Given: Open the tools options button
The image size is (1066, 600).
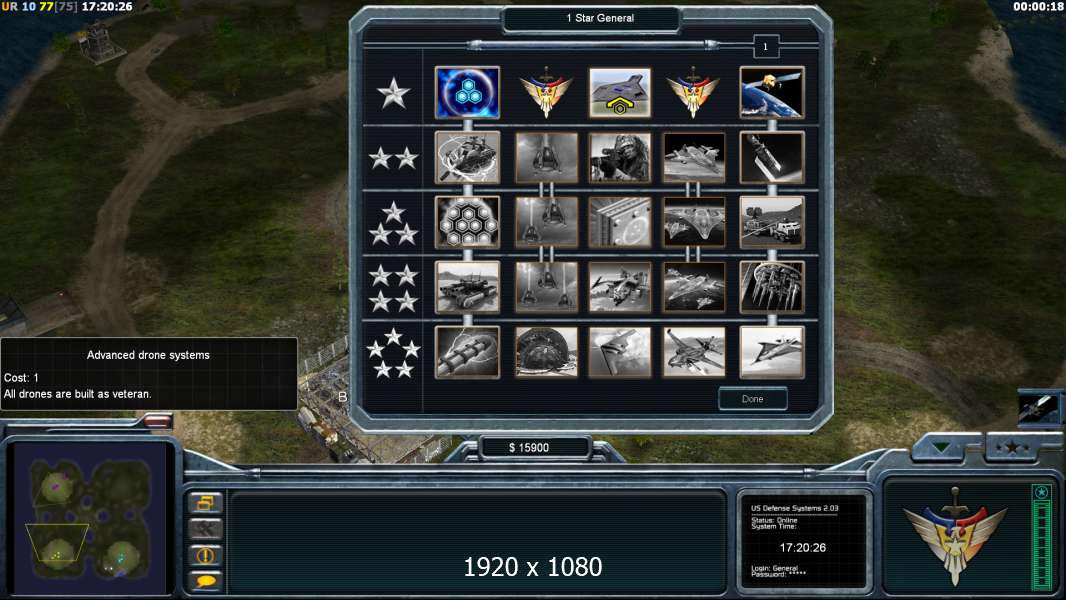Looking at the screenshot, I should pos(205,529).
